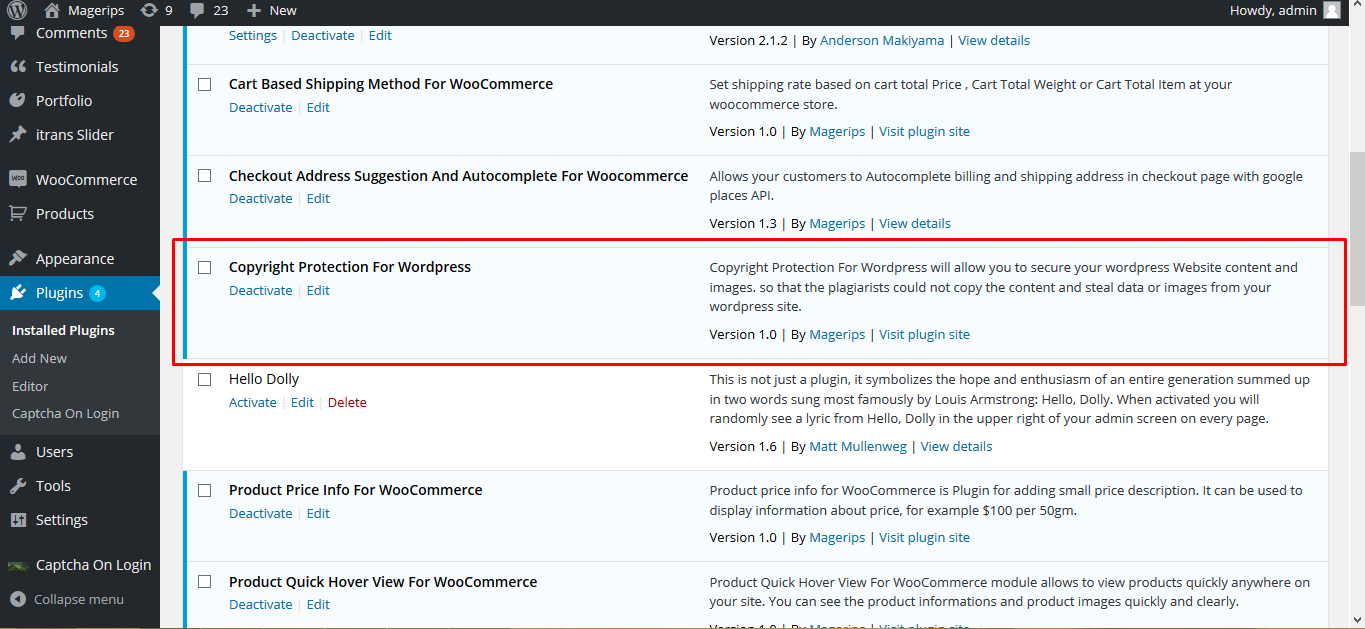Deactivate Copyright Protection For Wordpress plugin
The height and width of the screenshot is (629, 1365).
261,290
